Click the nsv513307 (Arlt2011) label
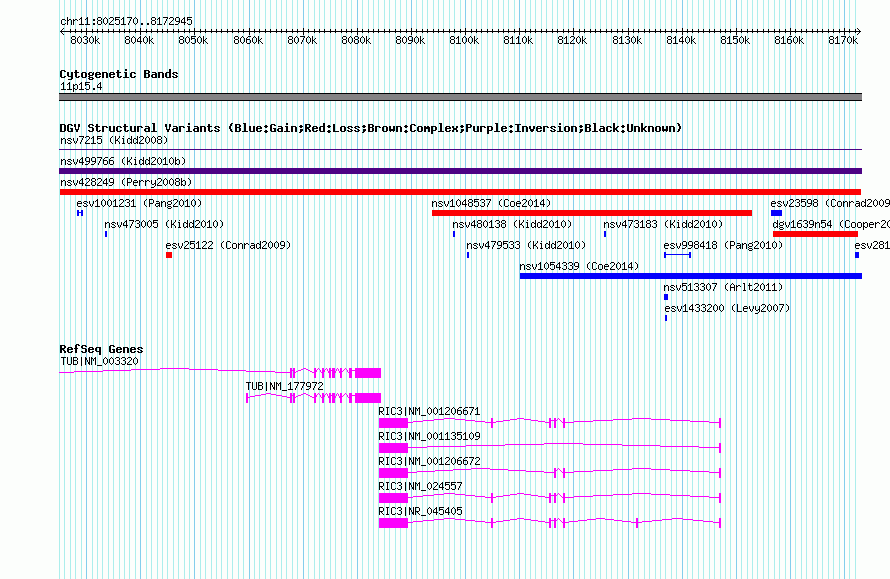 [723, 287]
